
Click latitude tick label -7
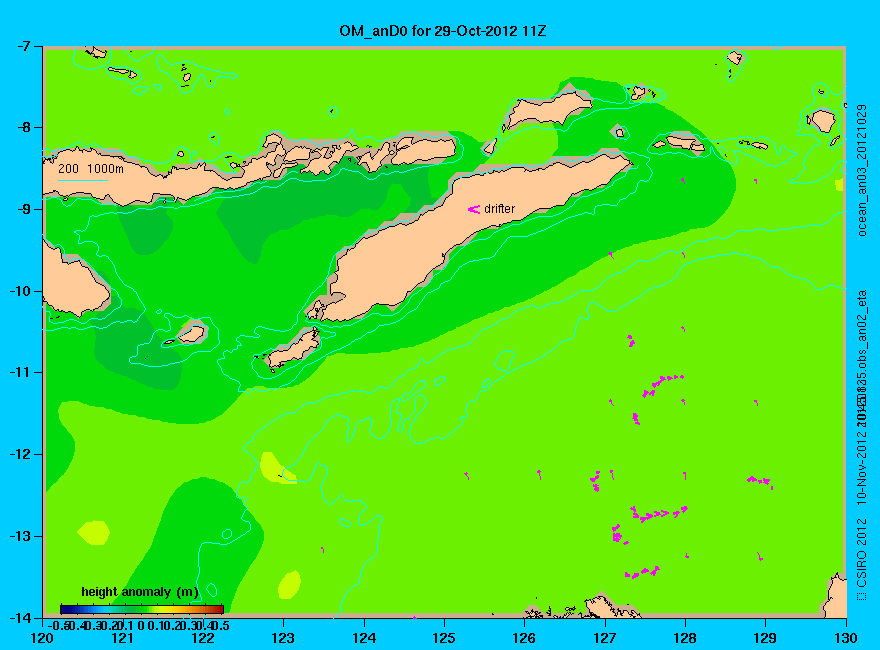click(24, 46)
